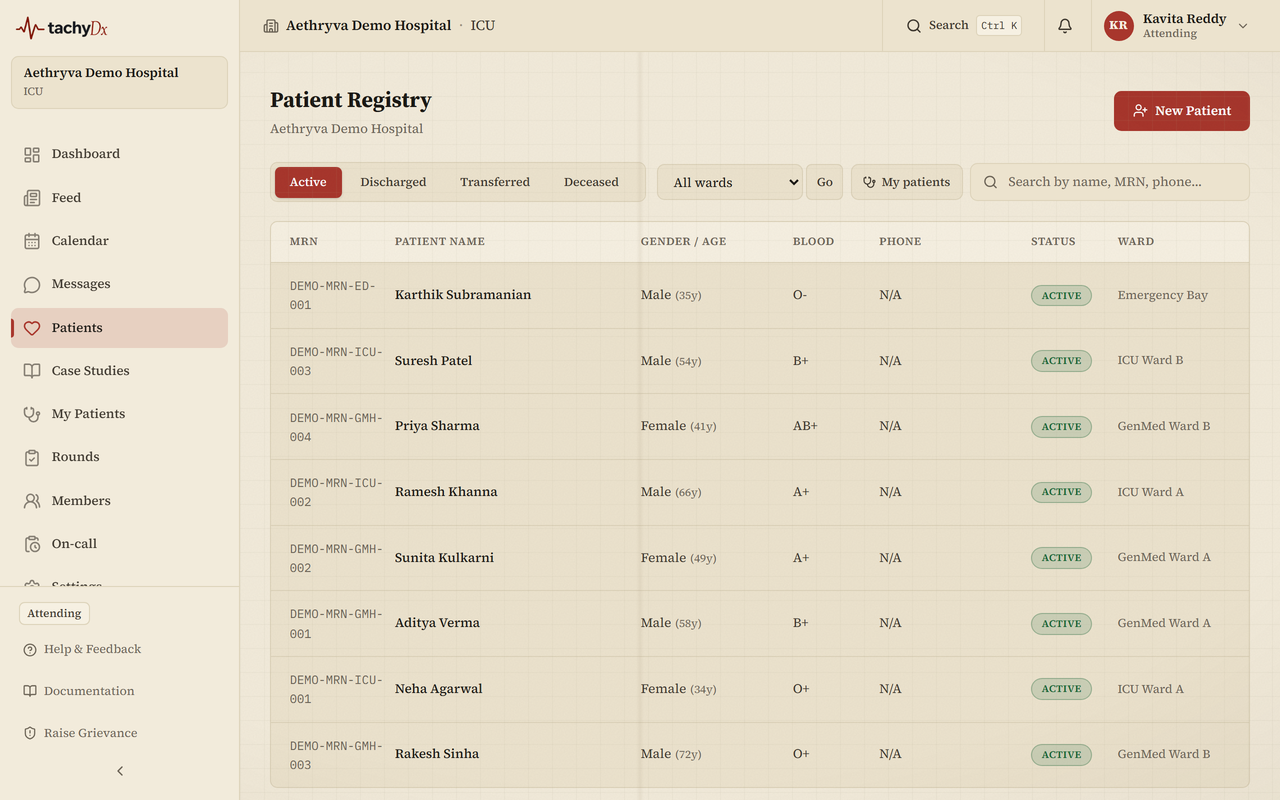Click the Search by name, MRN, phone field

pos(1110,182)
